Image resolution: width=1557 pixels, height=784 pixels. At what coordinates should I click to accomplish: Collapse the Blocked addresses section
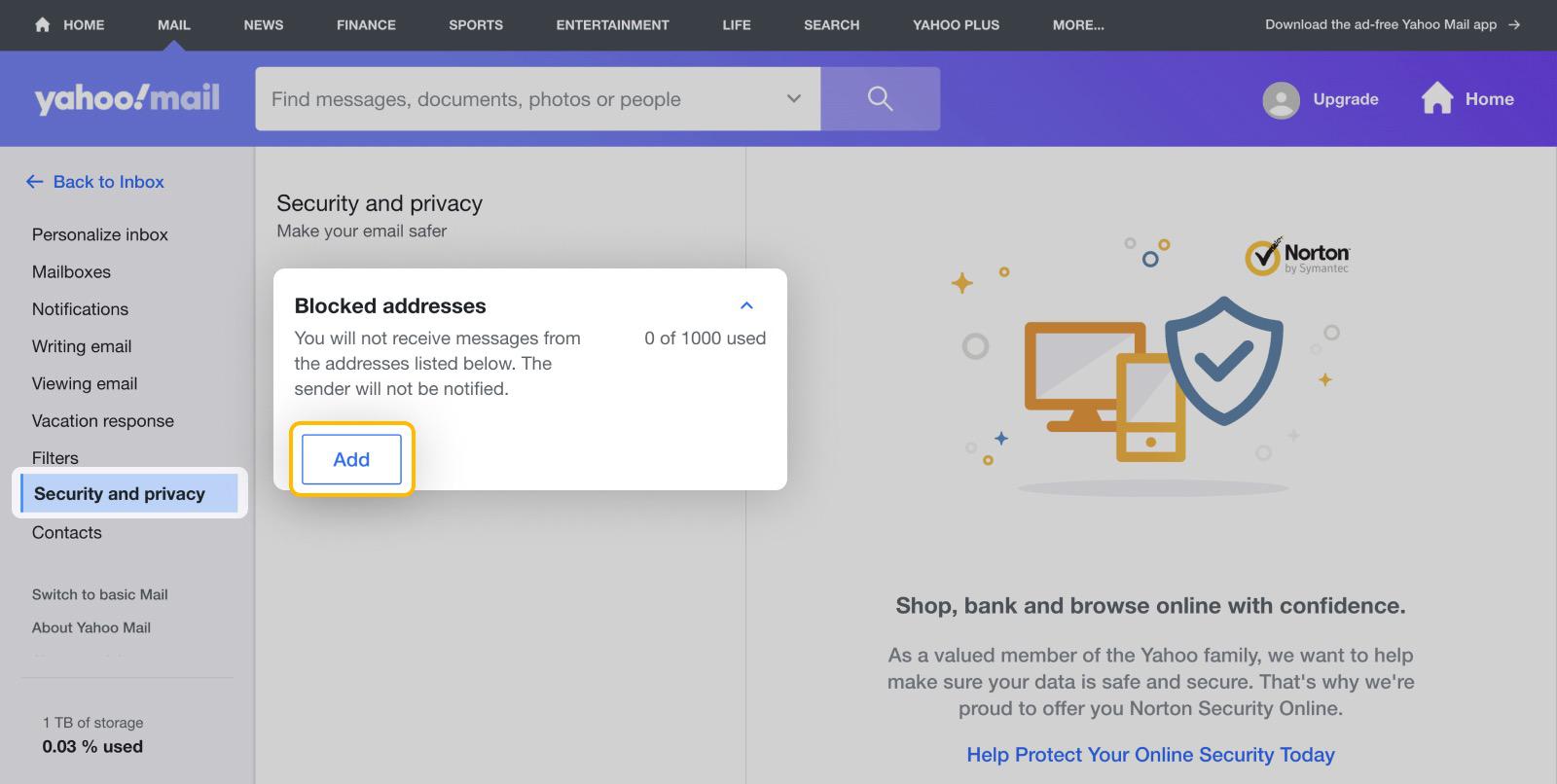point(746,305)
